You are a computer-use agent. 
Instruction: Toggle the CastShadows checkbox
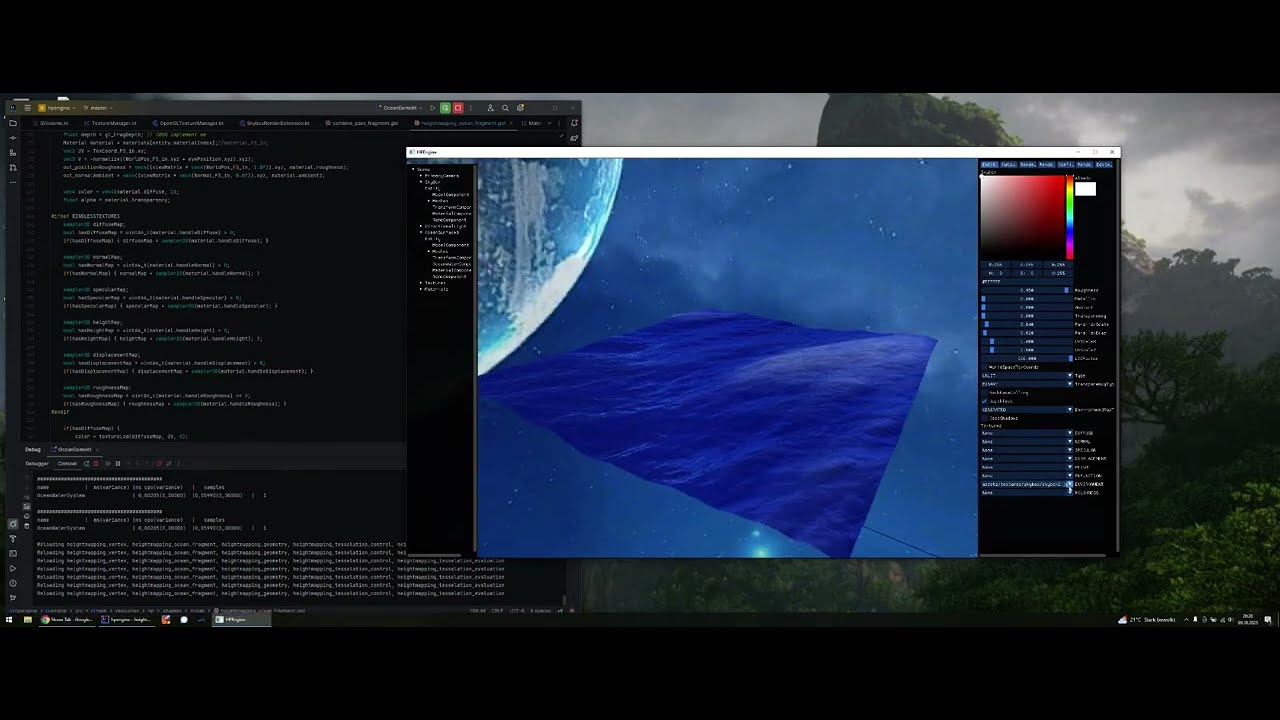985,418
